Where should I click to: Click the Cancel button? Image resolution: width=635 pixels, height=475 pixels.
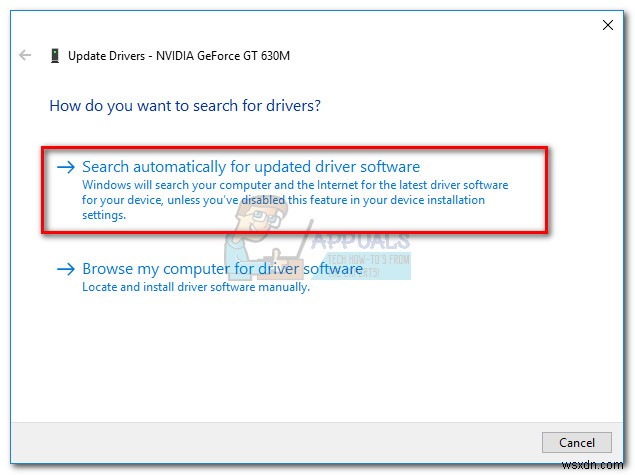(x=577, y=442)
